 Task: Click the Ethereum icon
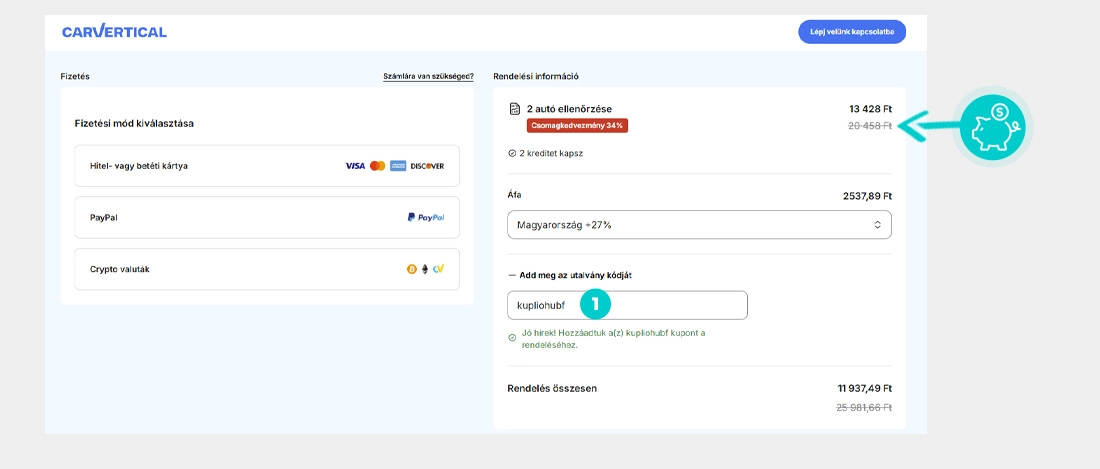[x=424, y=269]
